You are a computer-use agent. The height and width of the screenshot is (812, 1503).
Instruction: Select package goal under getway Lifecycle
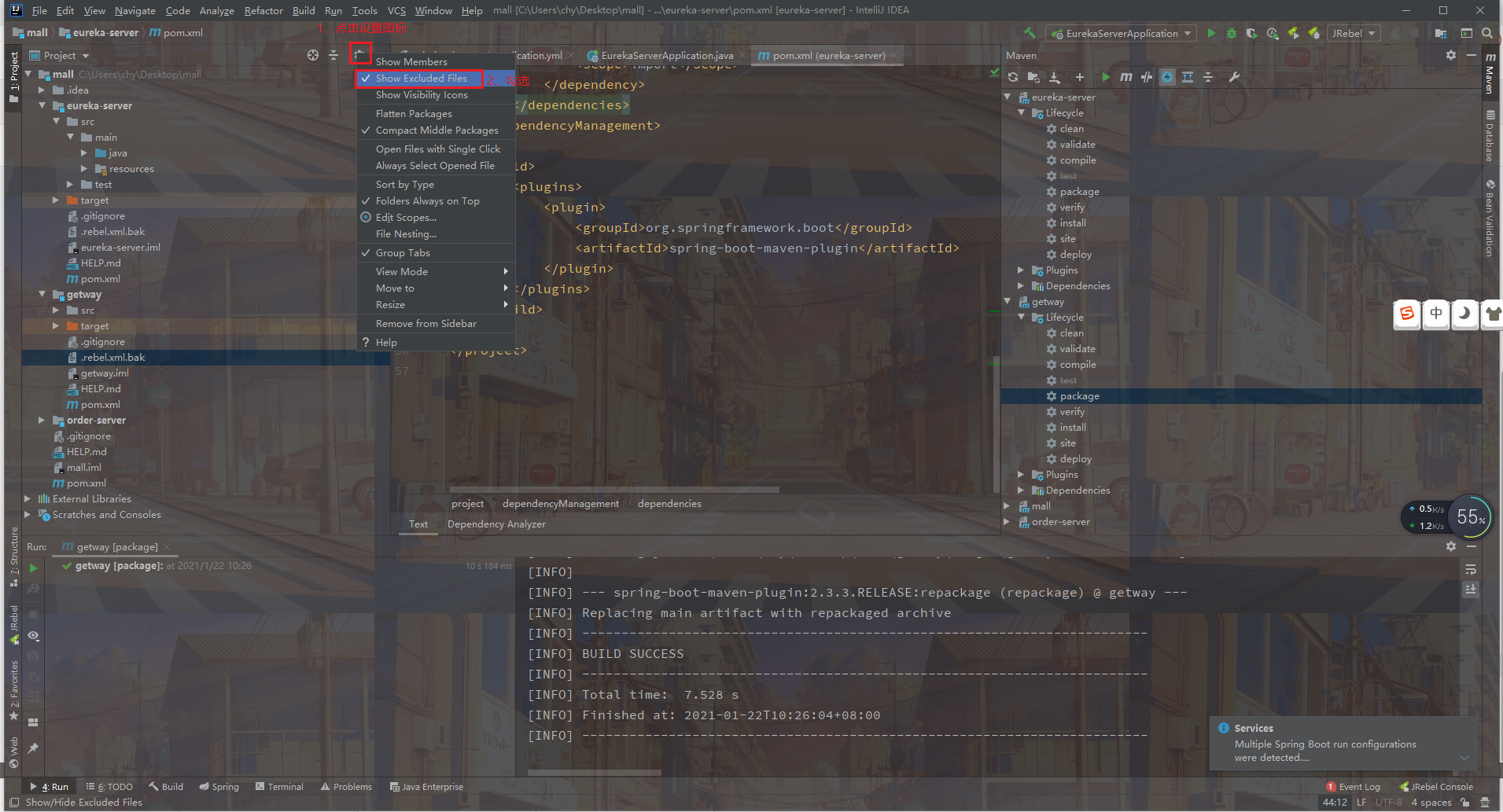point(1079,396)
